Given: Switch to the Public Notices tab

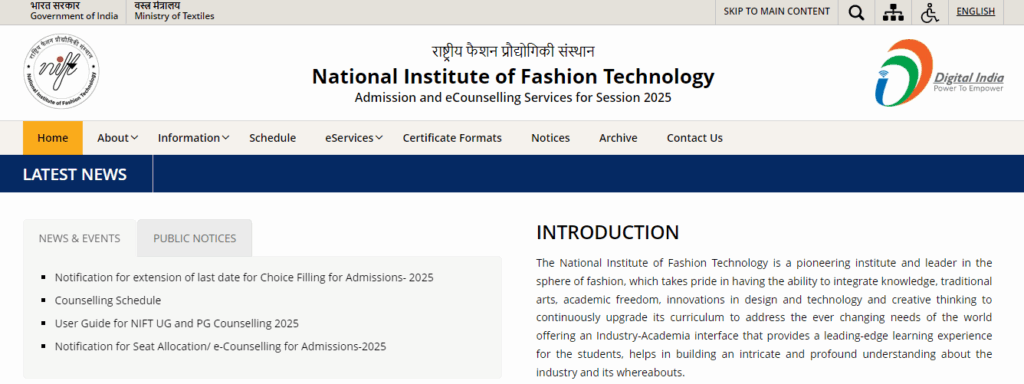Looking at the screenshot, I should [195, 238].
